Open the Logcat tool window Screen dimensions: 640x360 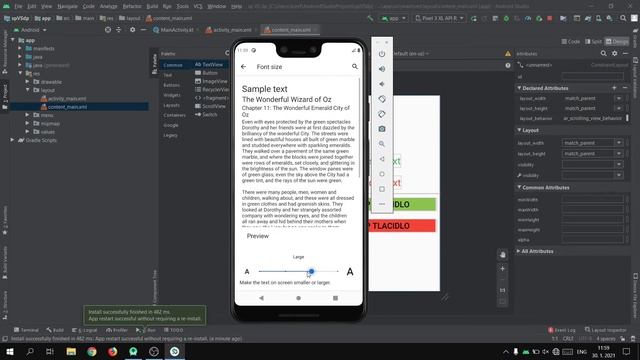pyautogui.click(x=84, y=330)
